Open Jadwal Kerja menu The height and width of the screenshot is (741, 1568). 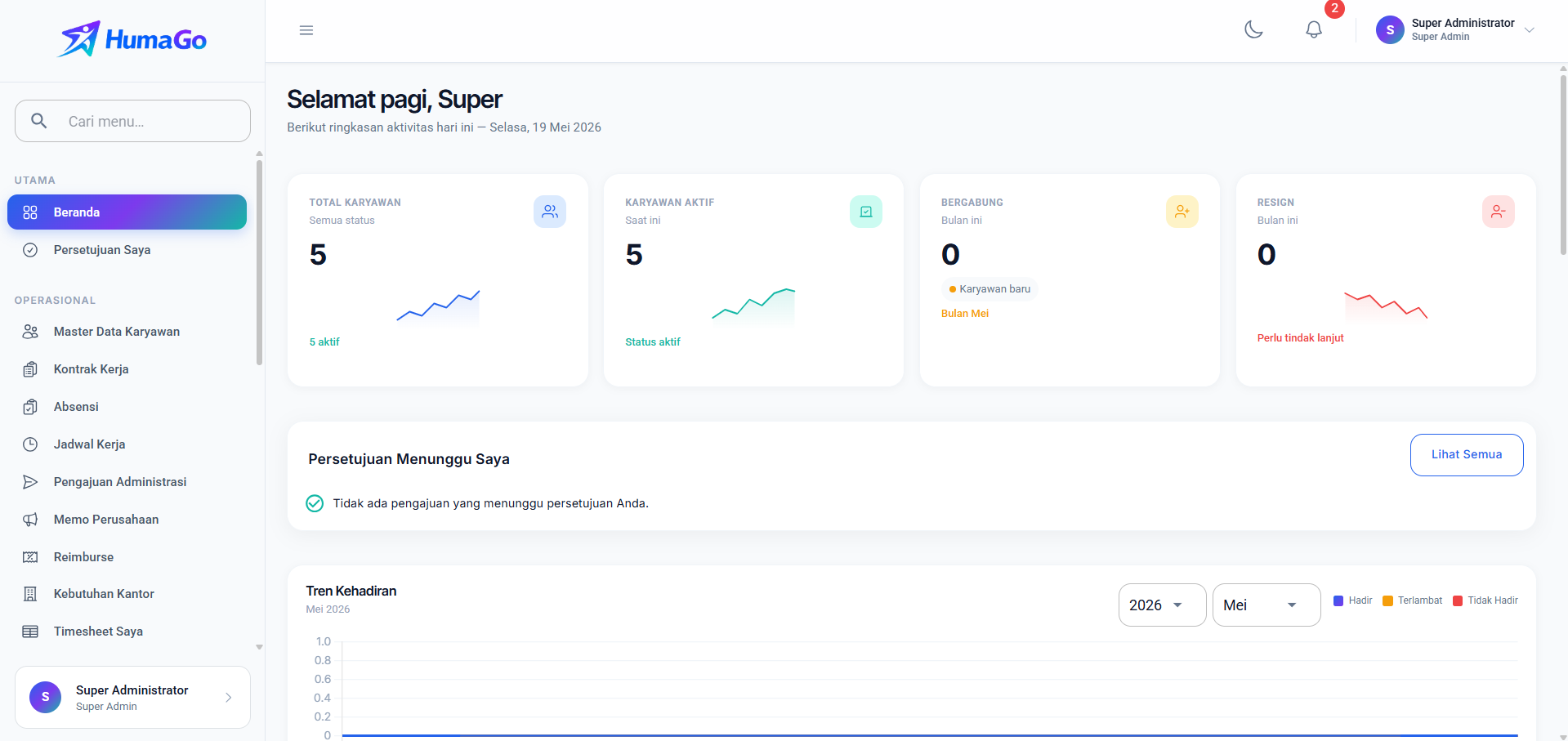click(x=127, y=444)
